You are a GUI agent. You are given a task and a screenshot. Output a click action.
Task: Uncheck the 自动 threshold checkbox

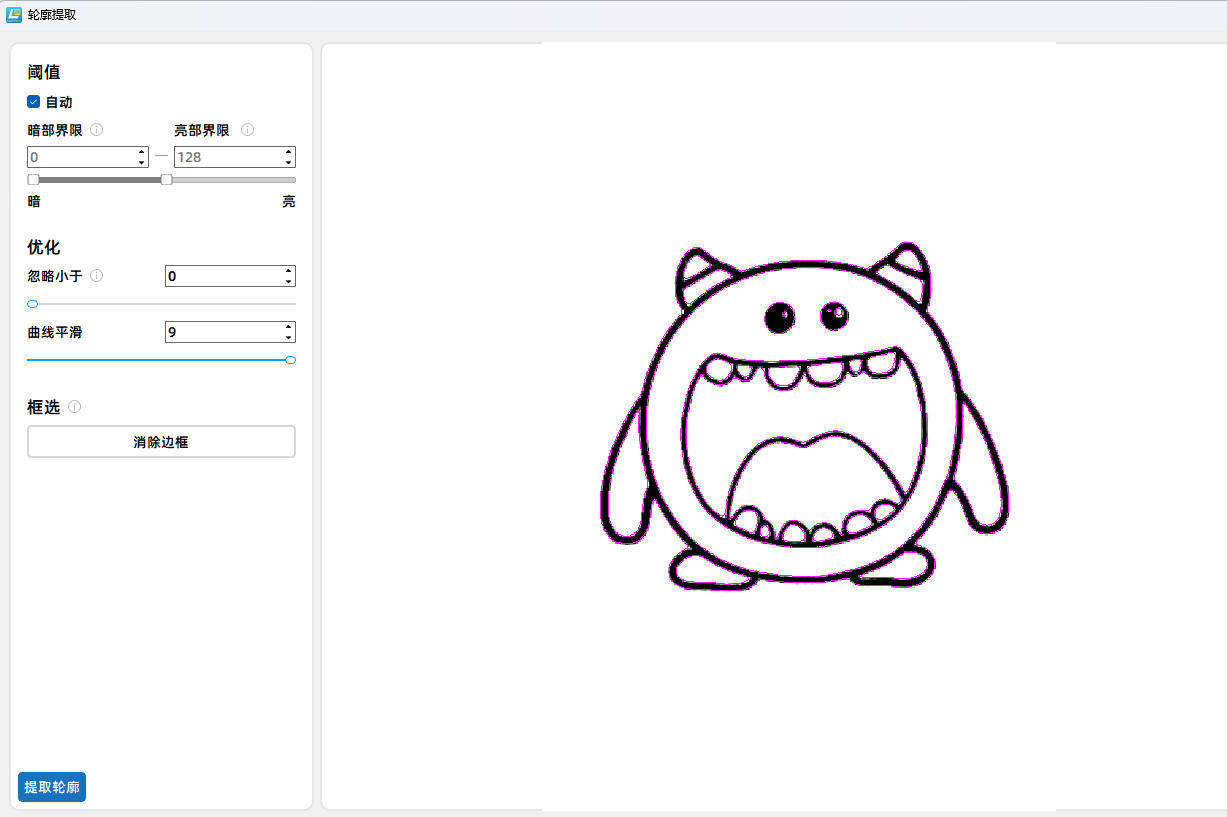[x=34, y=102]
